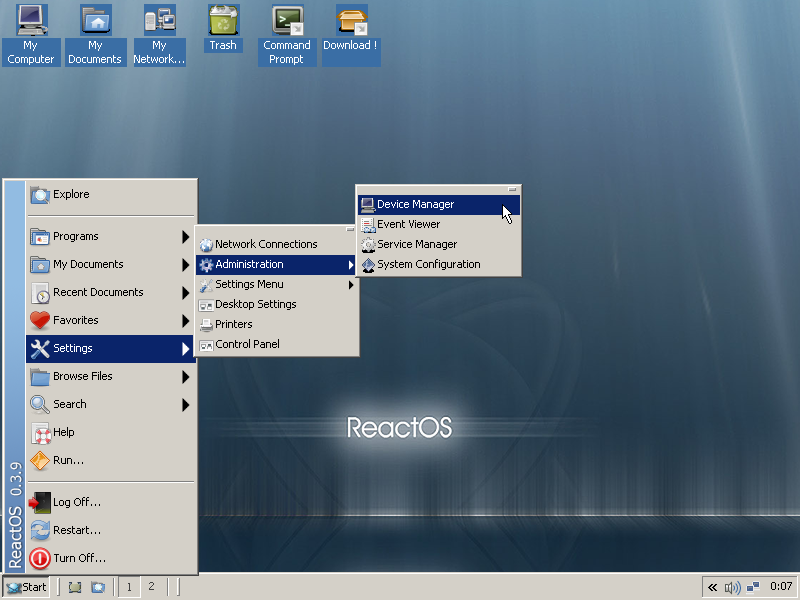Switch to virtual desktop 1
The width and height of the screenshot is (800, 600).
(129, 587)
